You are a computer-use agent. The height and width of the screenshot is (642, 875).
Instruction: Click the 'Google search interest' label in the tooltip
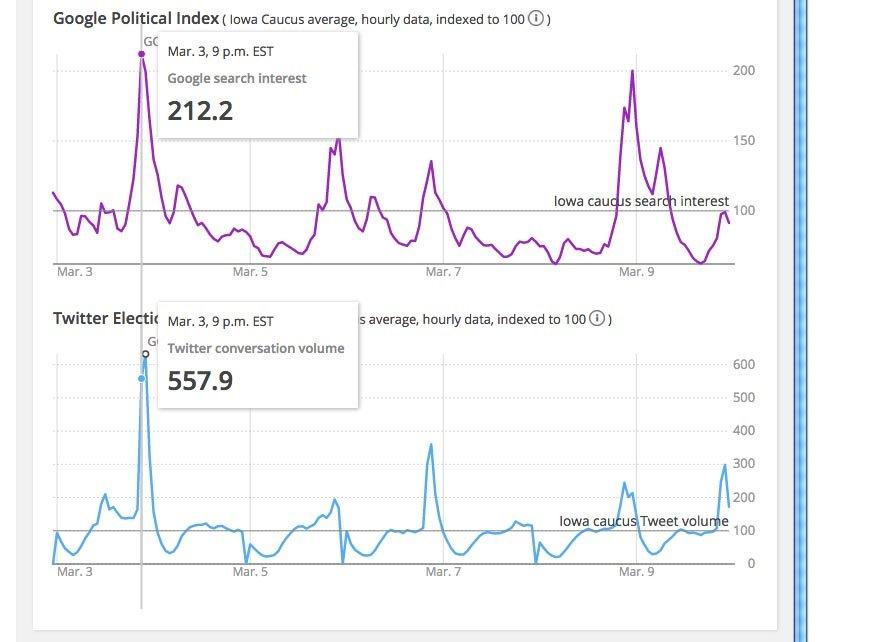point(237,78)
